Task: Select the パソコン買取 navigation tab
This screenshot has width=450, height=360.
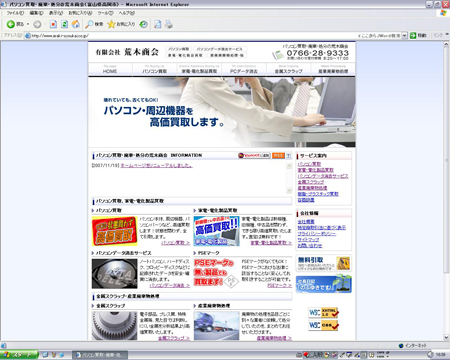Action: [x=155, y=69]
